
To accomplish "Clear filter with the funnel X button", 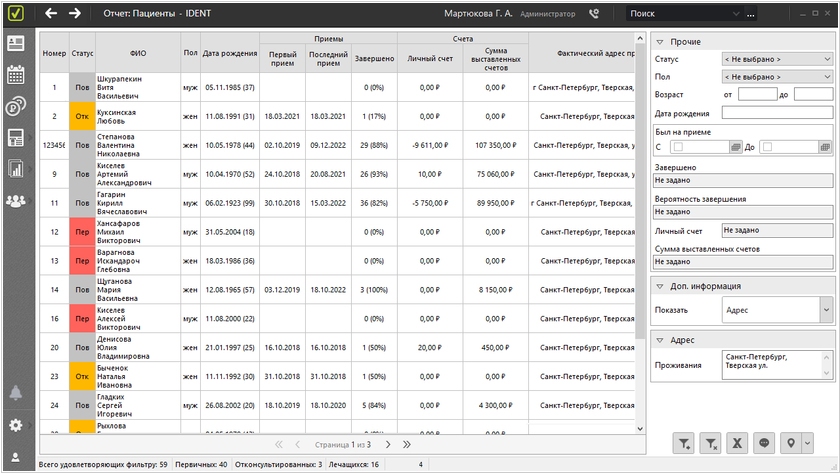I will coord(710,443).
